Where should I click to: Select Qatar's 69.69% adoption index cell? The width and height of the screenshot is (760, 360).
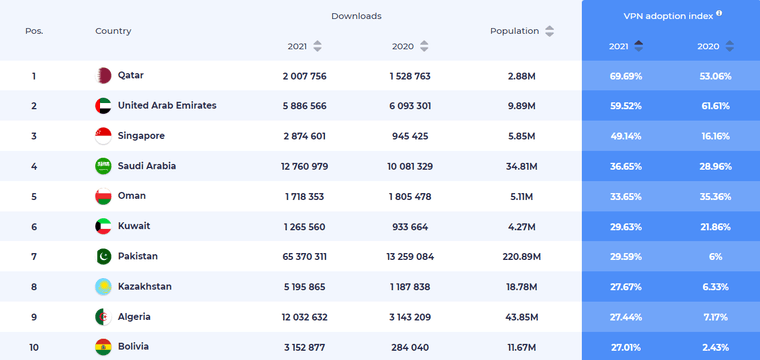(626, 76)
